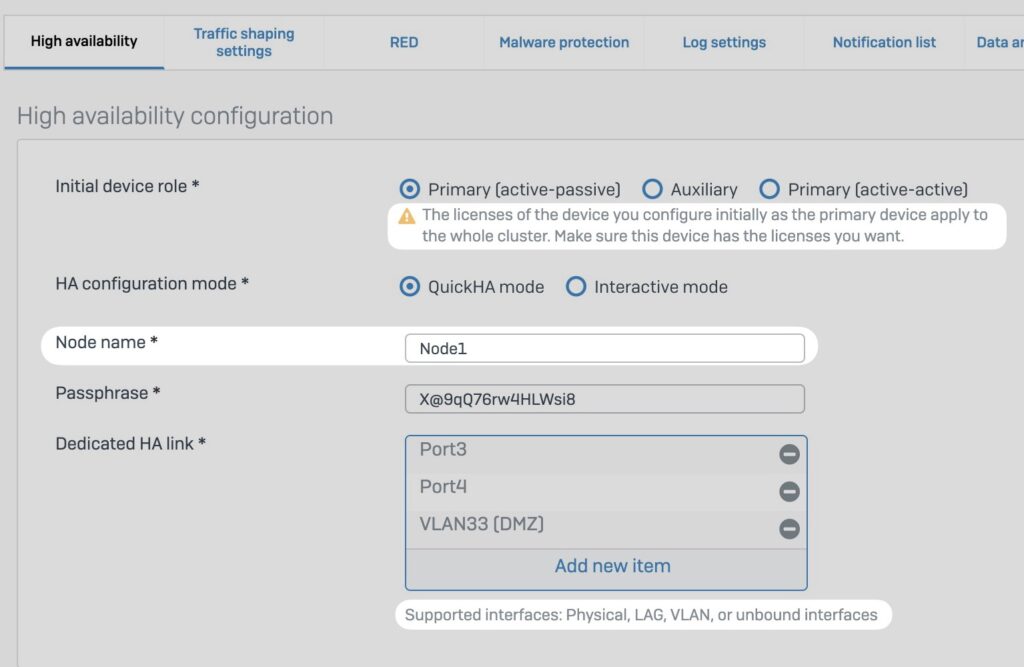Switch to the RED tab
This screenshot has width=1024, height=667.
click(x=404, y=42)
